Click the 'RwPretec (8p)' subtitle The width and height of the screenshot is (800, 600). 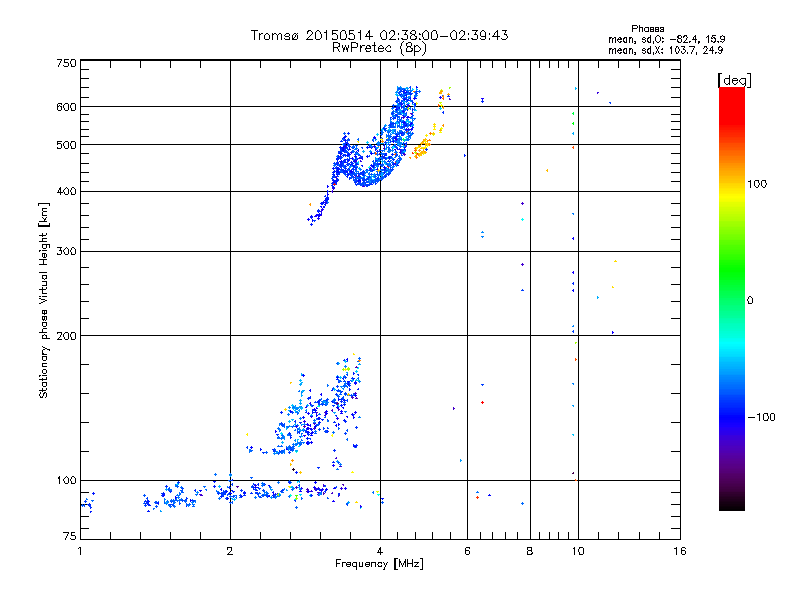(379, 48)
